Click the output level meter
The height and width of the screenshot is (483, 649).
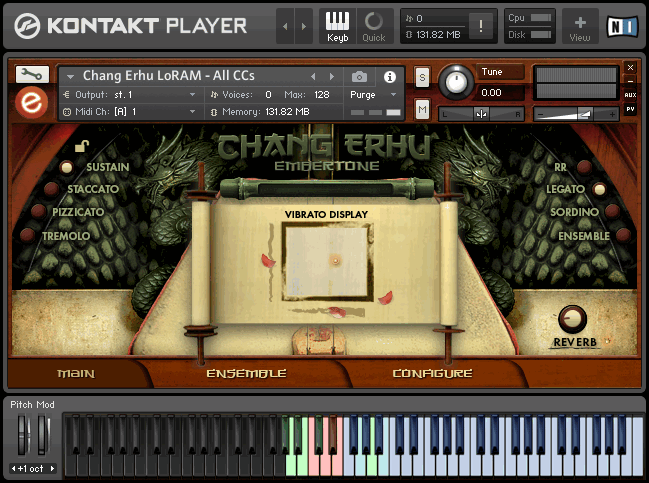pyautogui.click(x=576, y=84)
